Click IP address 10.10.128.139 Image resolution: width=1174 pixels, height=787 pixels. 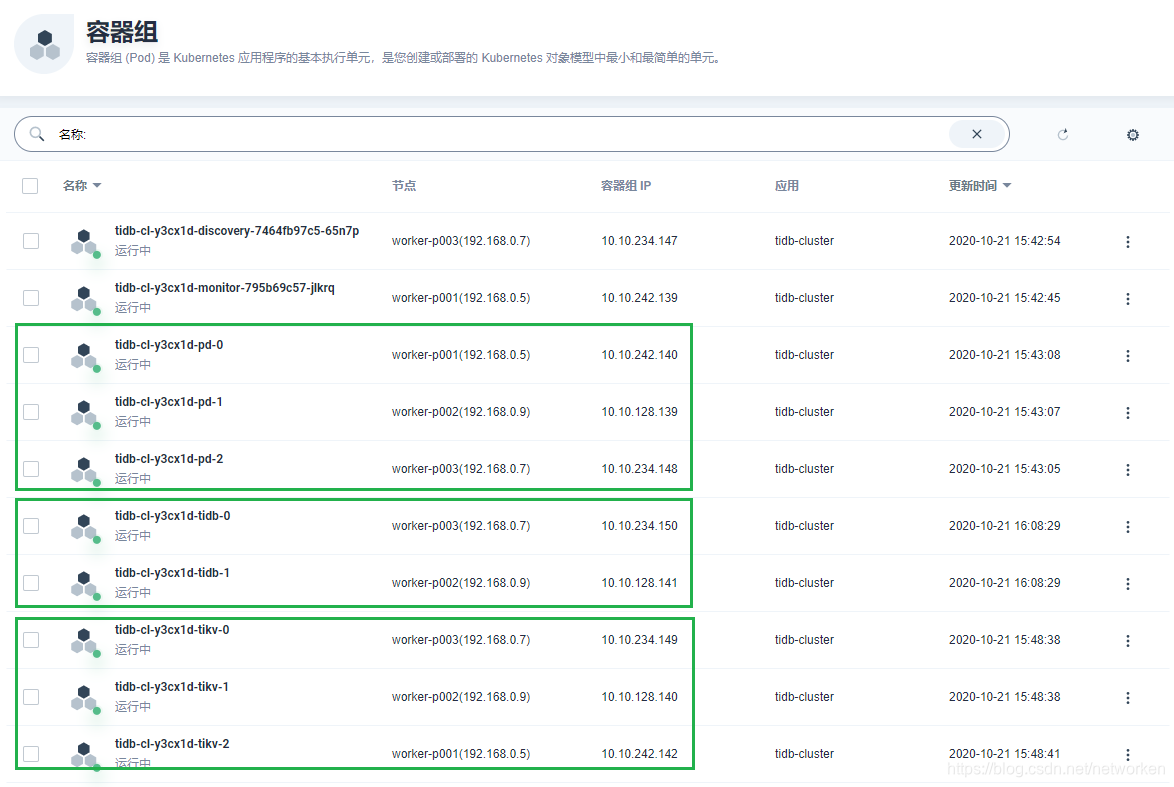tap(639, 412)
